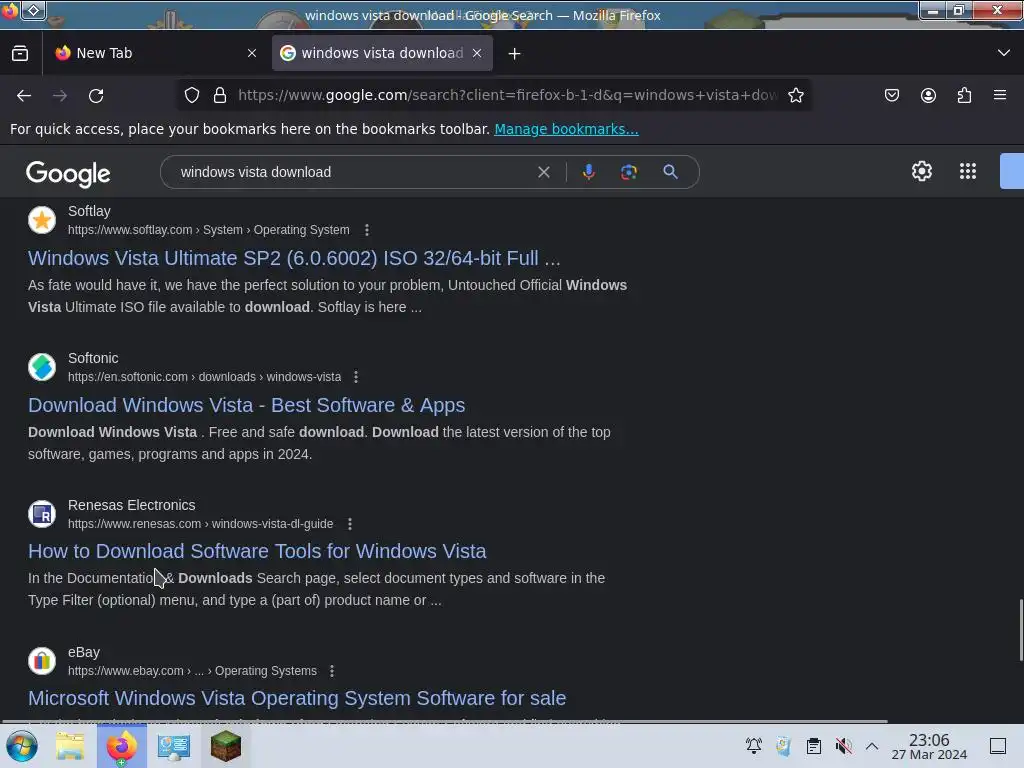Start voice search with the microphone icon
1024x768 pixels.
588,172
